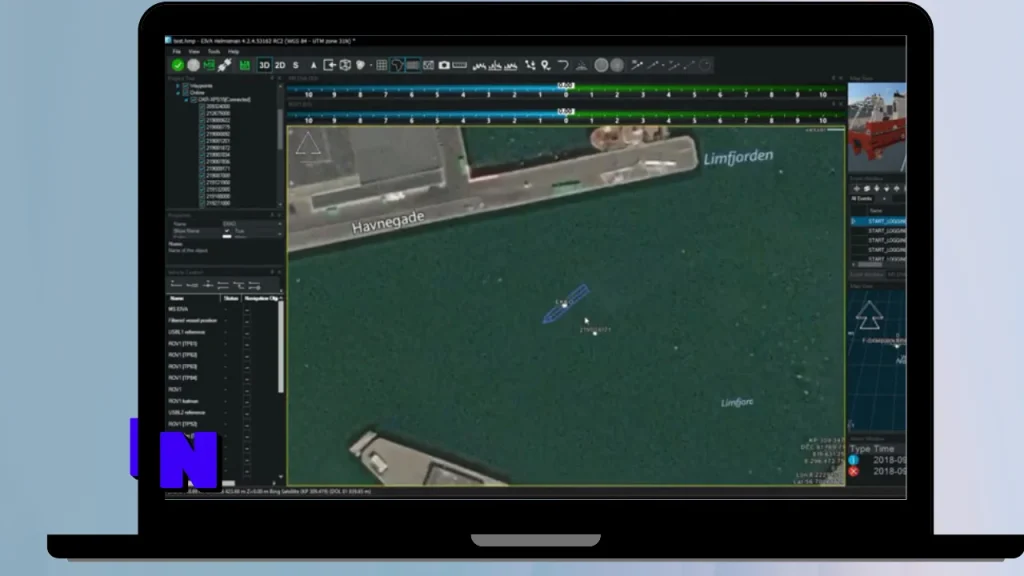Toggle the grid overlay icon
Screen dimensions: 1024x576
tap(381, 65)
